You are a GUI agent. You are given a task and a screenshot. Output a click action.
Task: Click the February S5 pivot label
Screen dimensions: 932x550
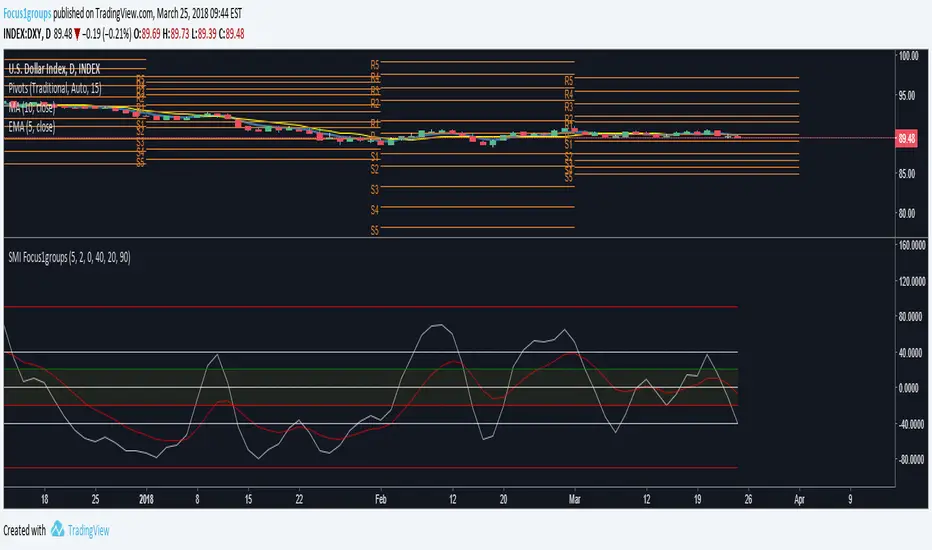pos(374,230)
